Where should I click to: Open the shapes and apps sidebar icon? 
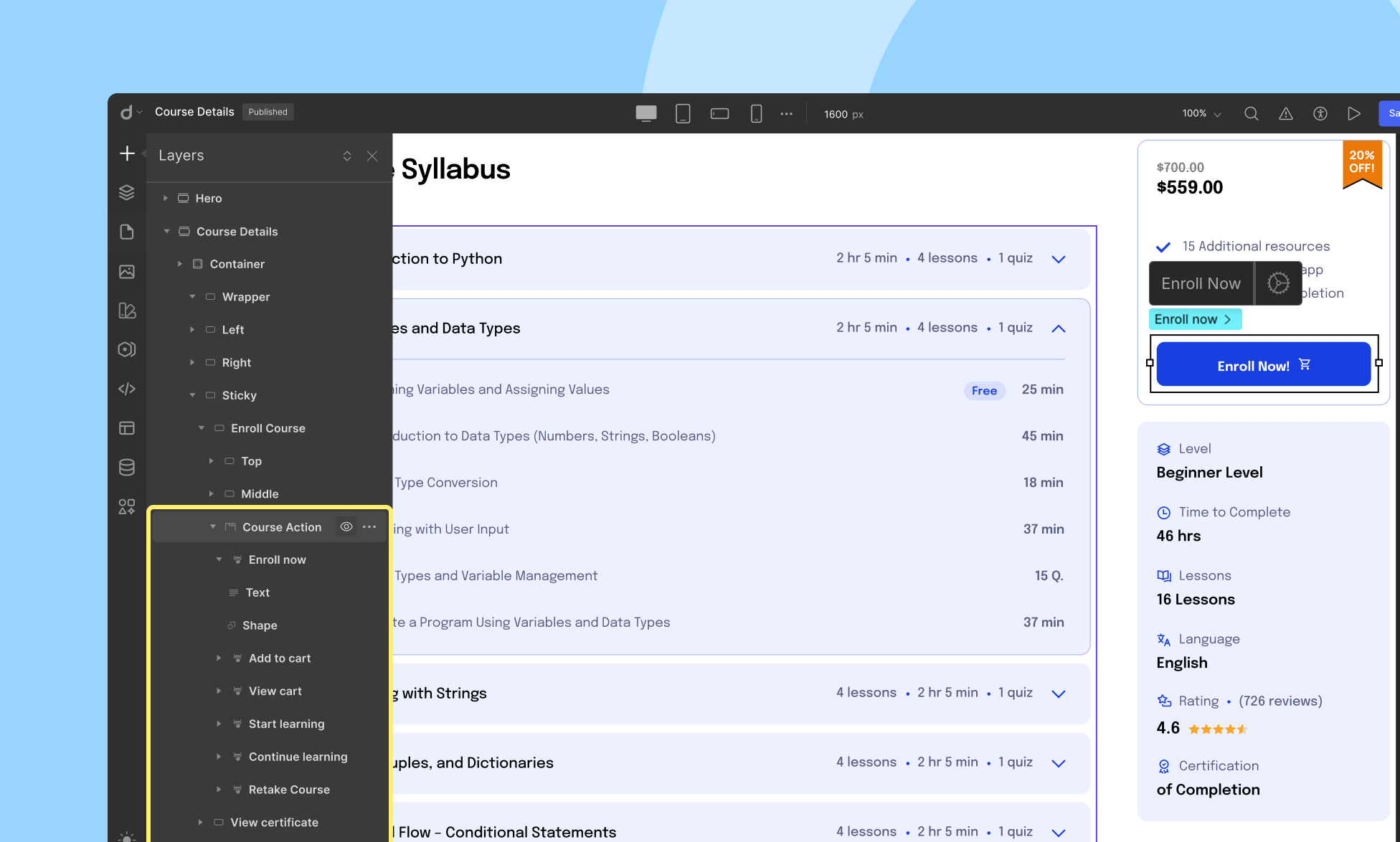pos(127,507)
